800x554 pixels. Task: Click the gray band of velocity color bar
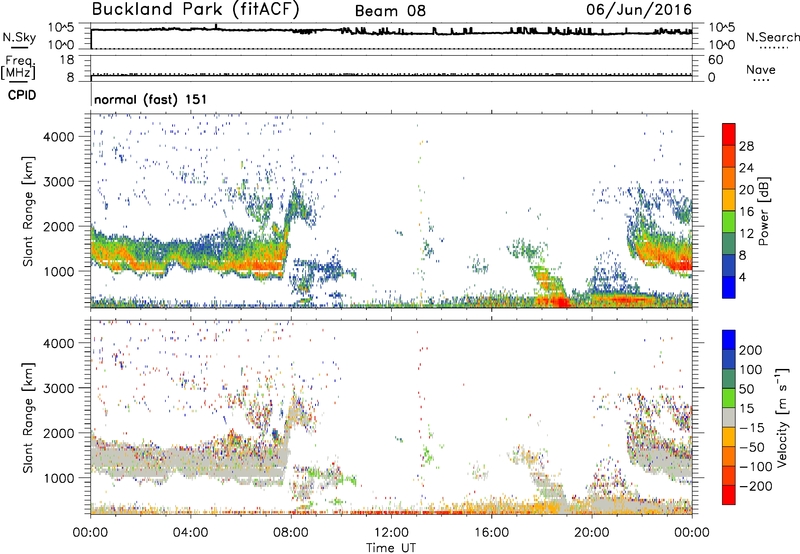[729, 417]
